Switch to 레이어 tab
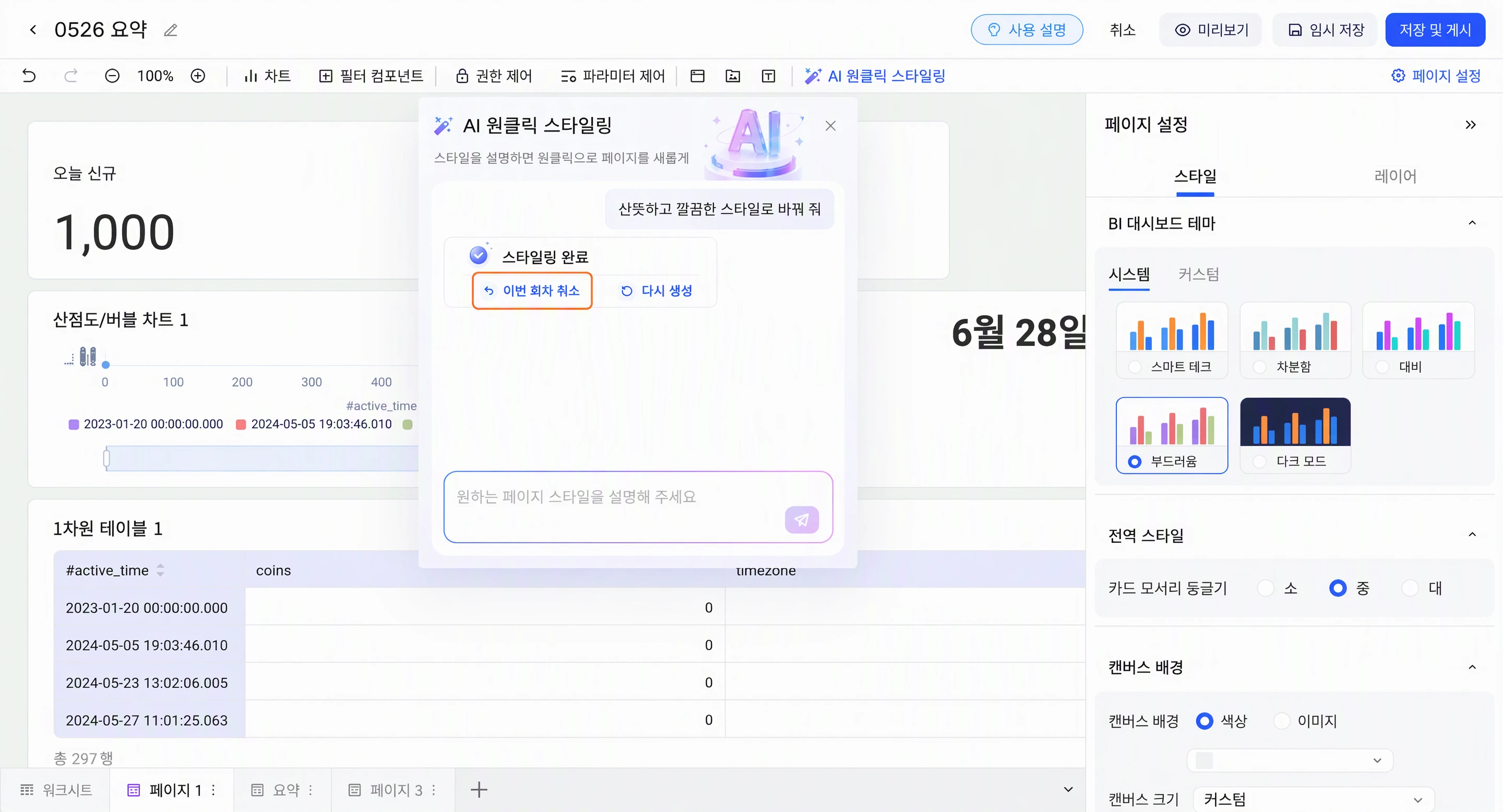Image resolution: width=1503 pixels, height=812 pixels. (1395, 176)
